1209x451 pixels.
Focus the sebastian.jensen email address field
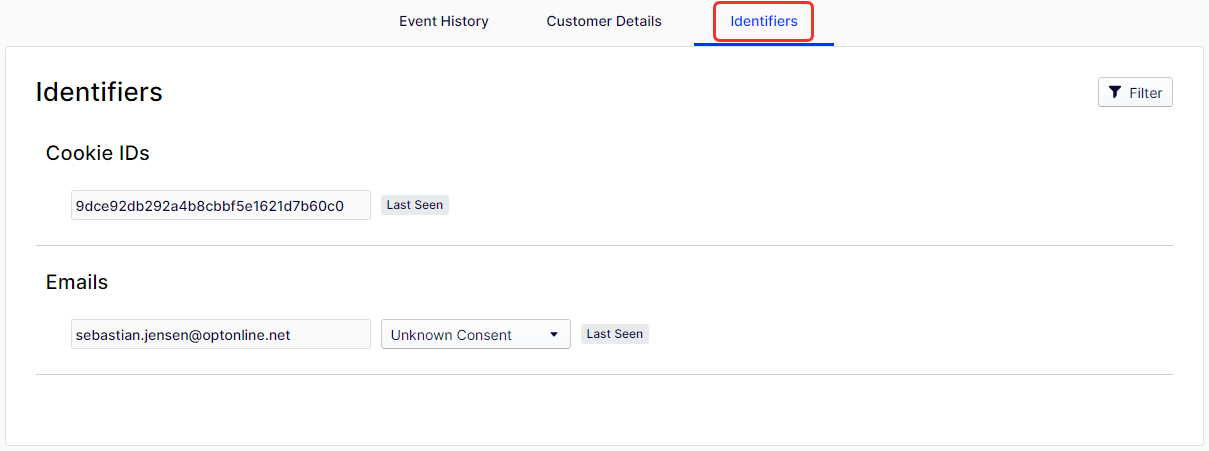point(221,334)
